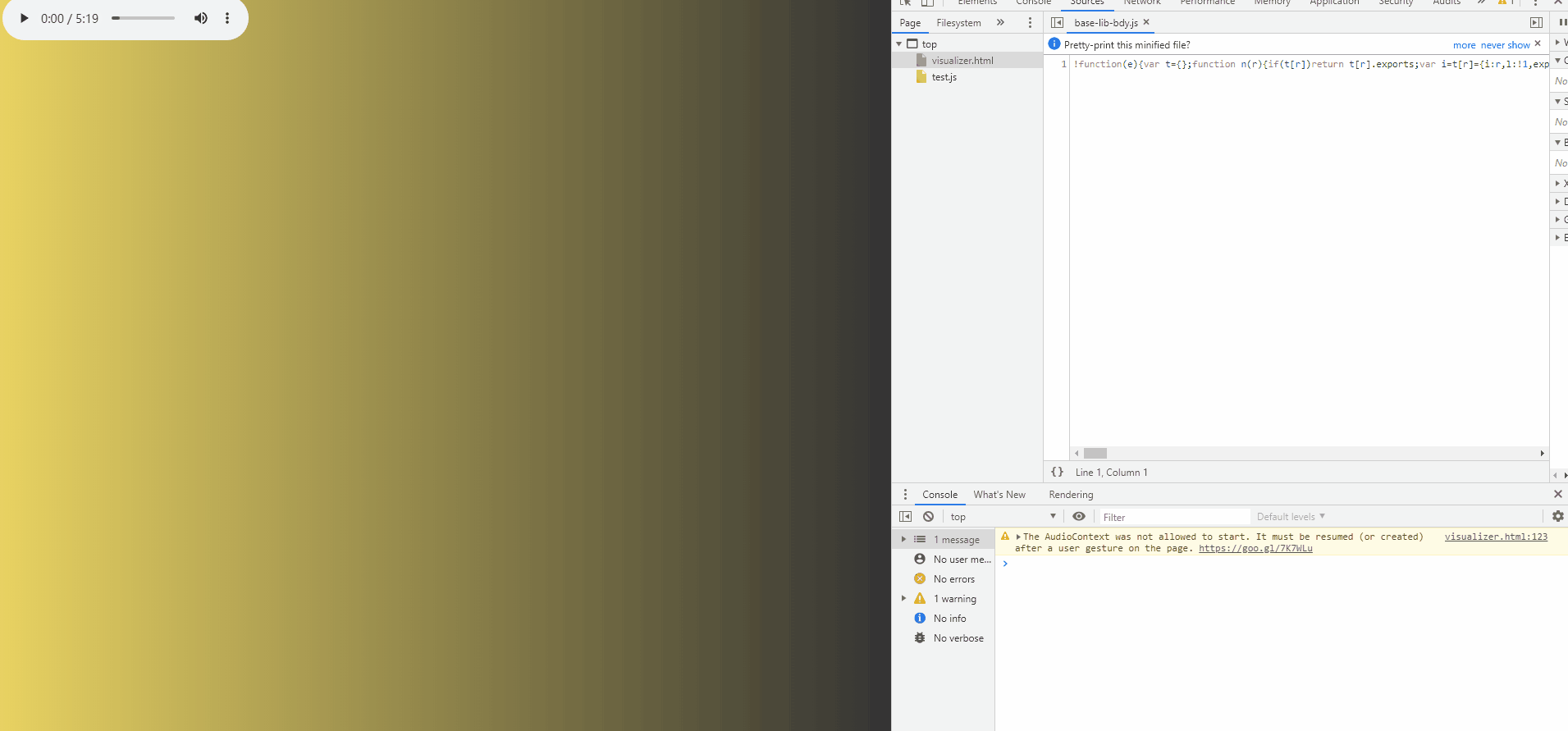1568x731 pixels.
Task: Play the audio in the media player
Action: (24, 18)
